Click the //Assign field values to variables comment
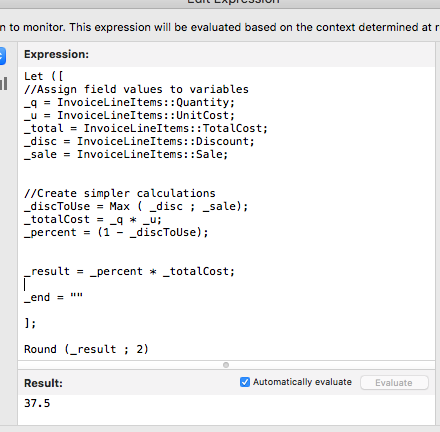Viewport: 440px width, 432px height. [x=136, y=89]
